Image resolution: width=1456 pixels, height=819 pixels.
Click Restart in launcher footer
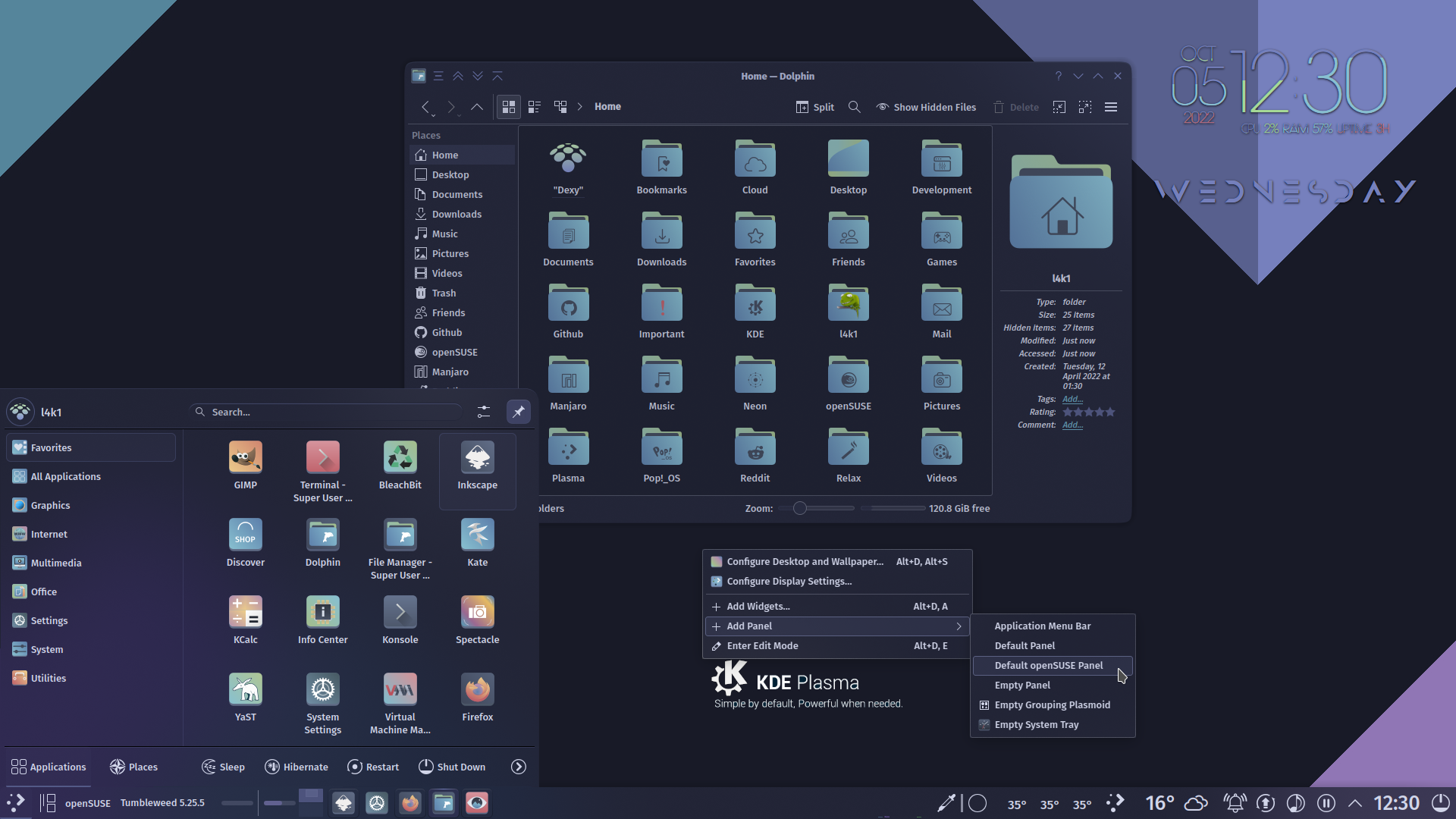coord(373,767)
